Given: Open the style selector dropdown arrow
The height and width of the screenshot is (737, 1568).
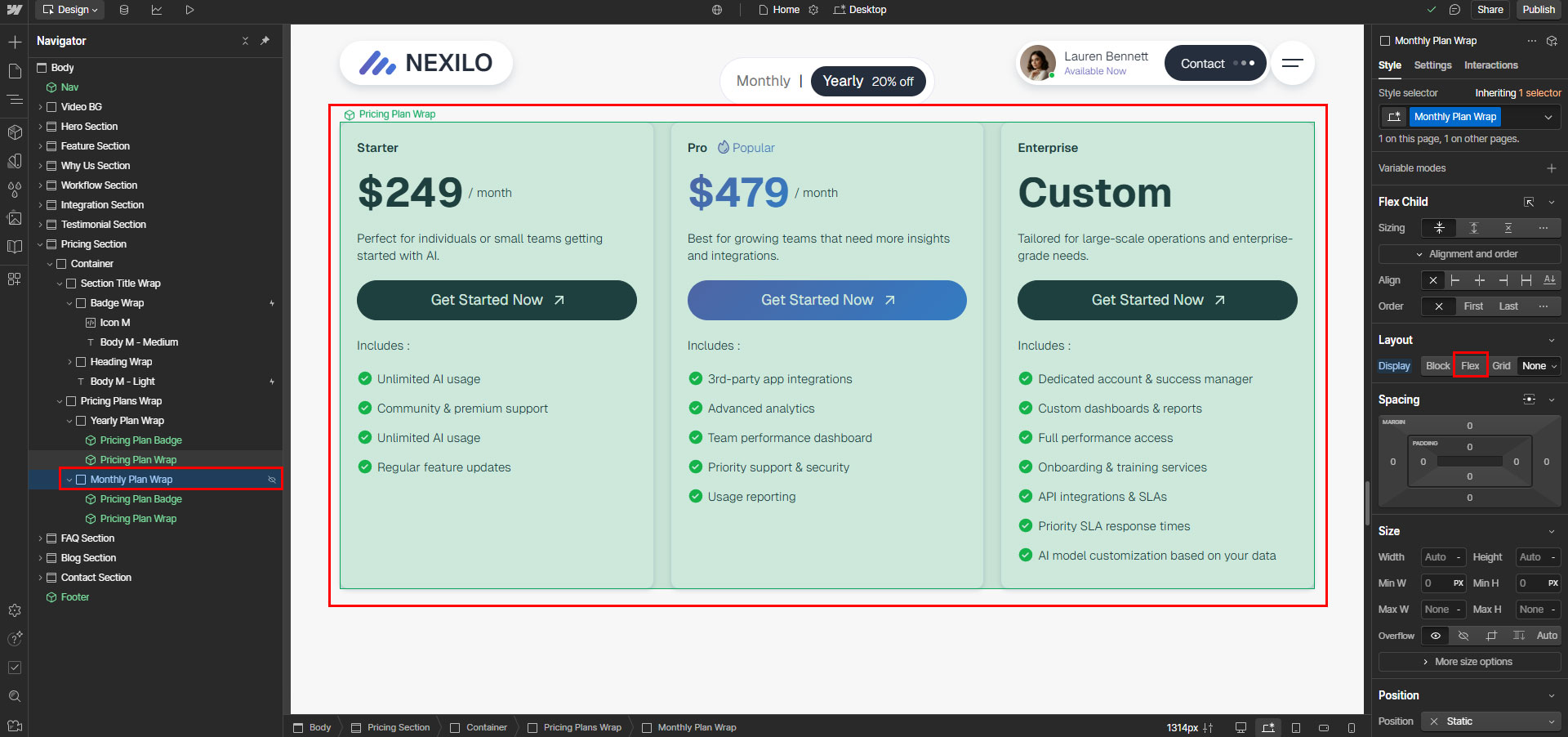Looking at the screenshot, I should 1548,117.
